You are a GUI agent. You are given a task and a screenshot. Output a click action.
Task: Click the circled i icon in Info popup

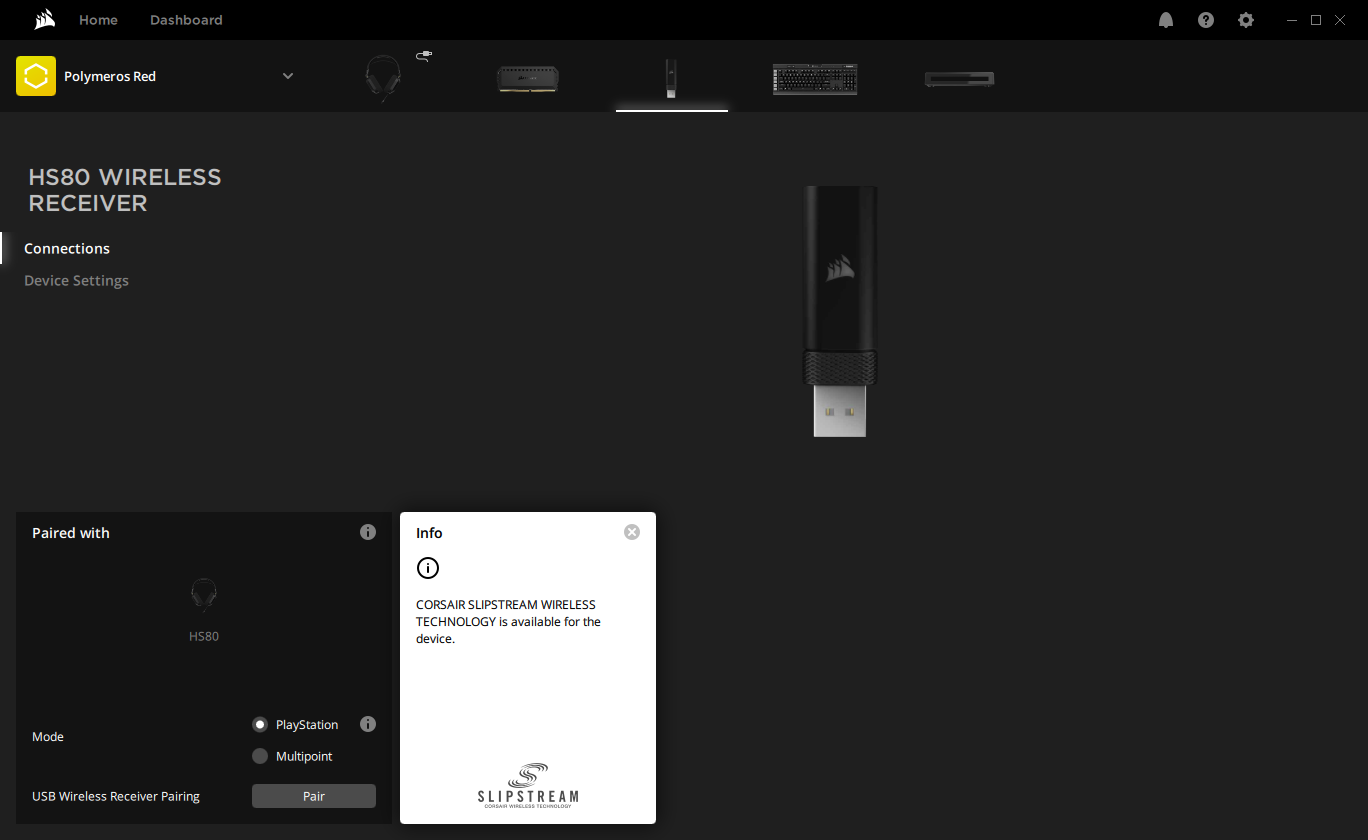428,568
